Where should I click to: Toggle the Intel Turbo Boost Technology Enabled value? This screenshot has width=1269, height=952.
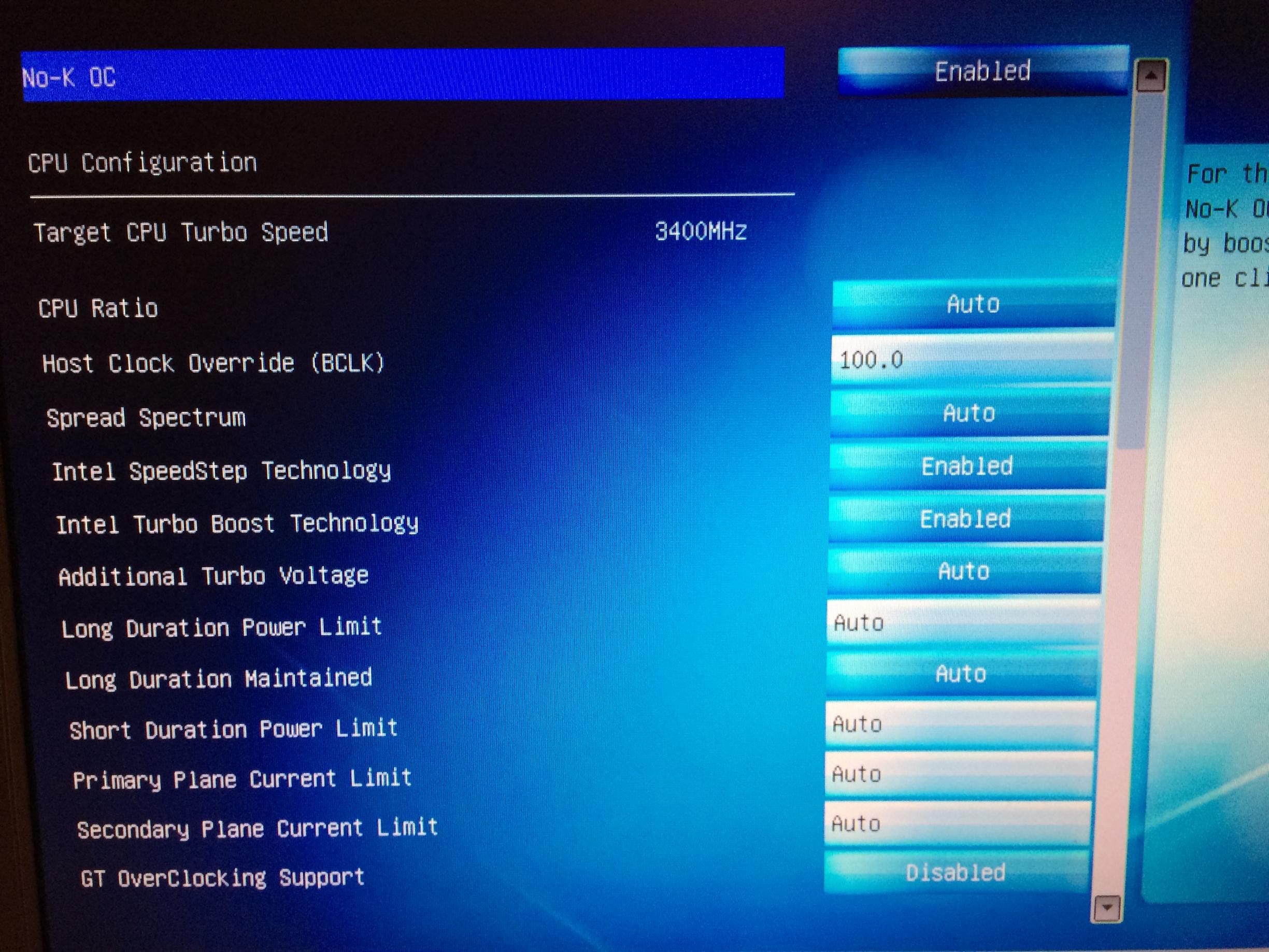pos(965,519)
